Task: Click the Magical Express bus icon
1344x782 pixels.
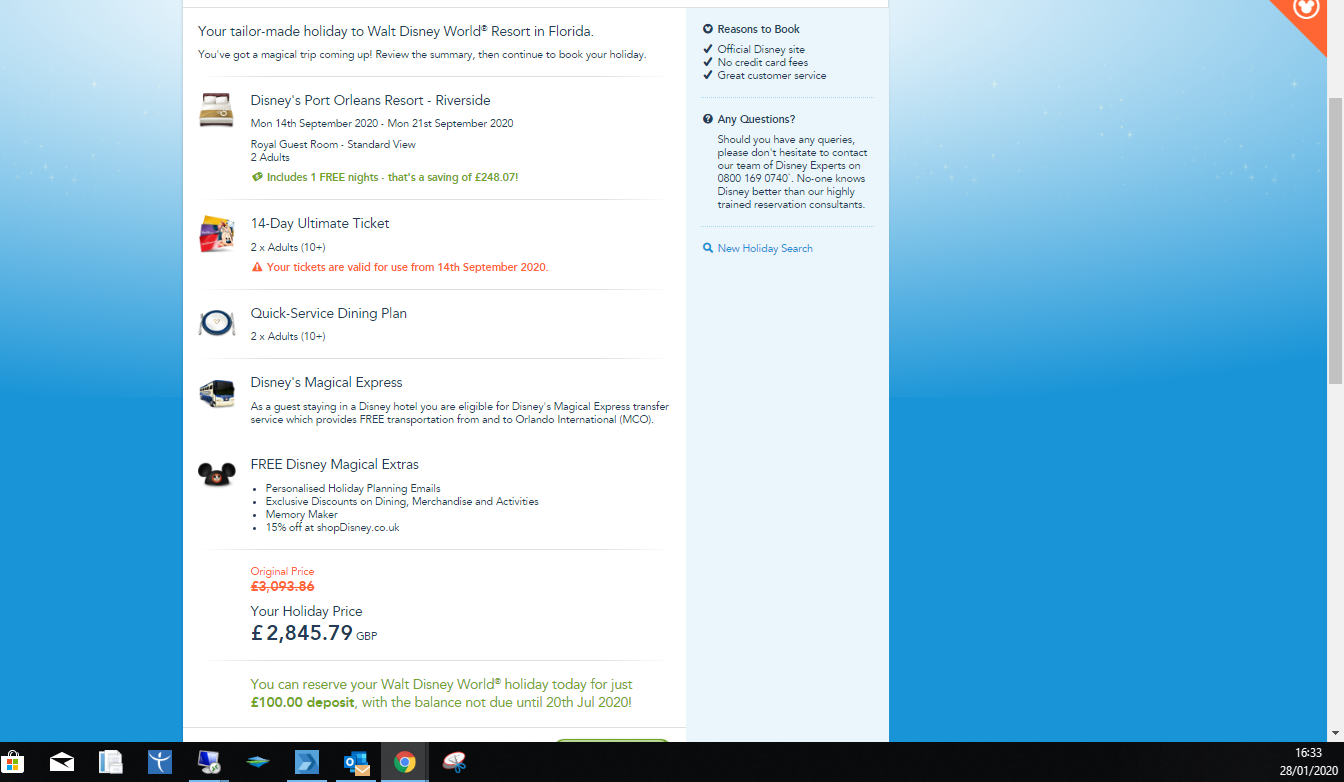Action: coord(217,393)
